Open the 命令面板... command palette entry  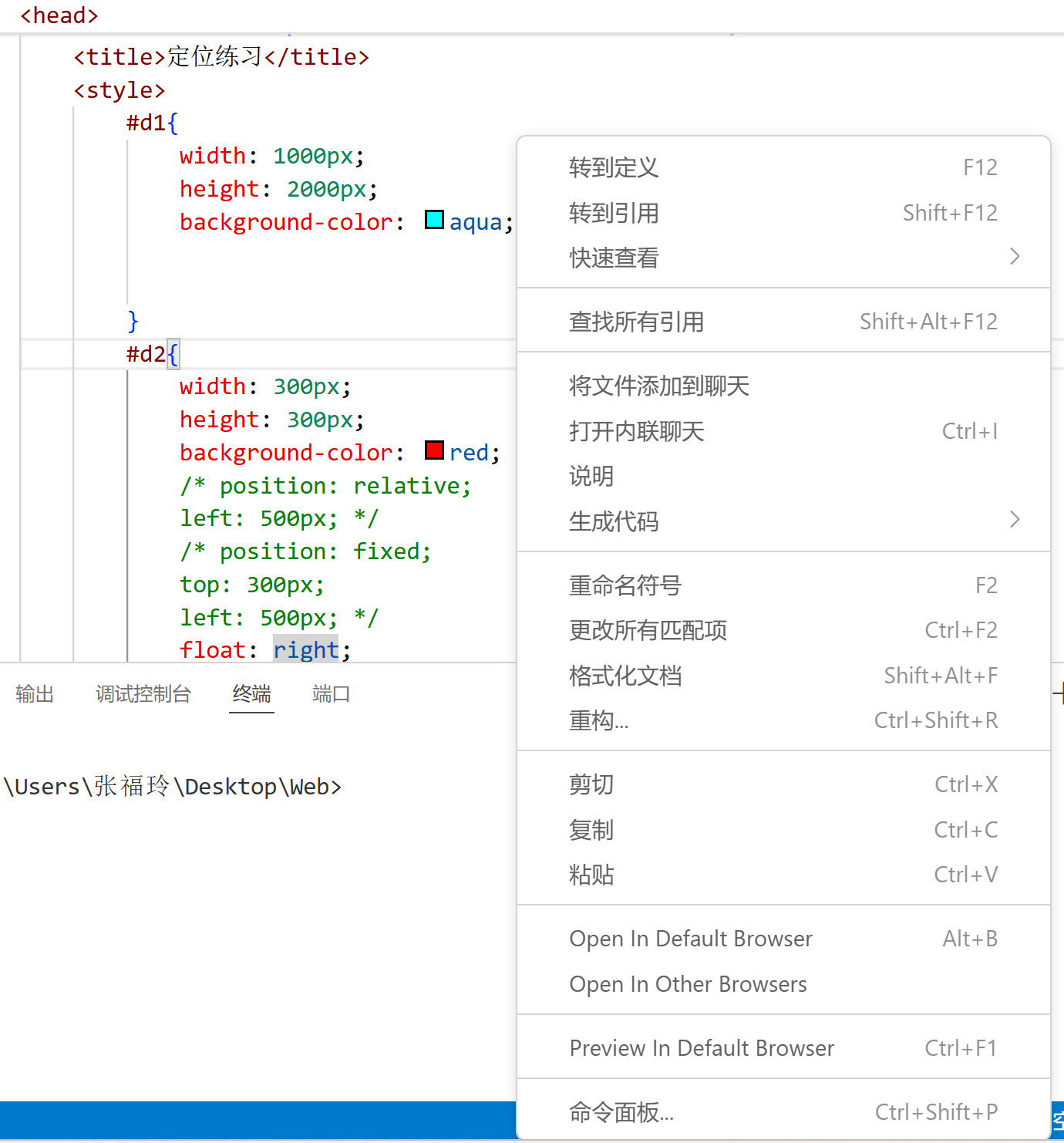click(x=783, y=1112)
